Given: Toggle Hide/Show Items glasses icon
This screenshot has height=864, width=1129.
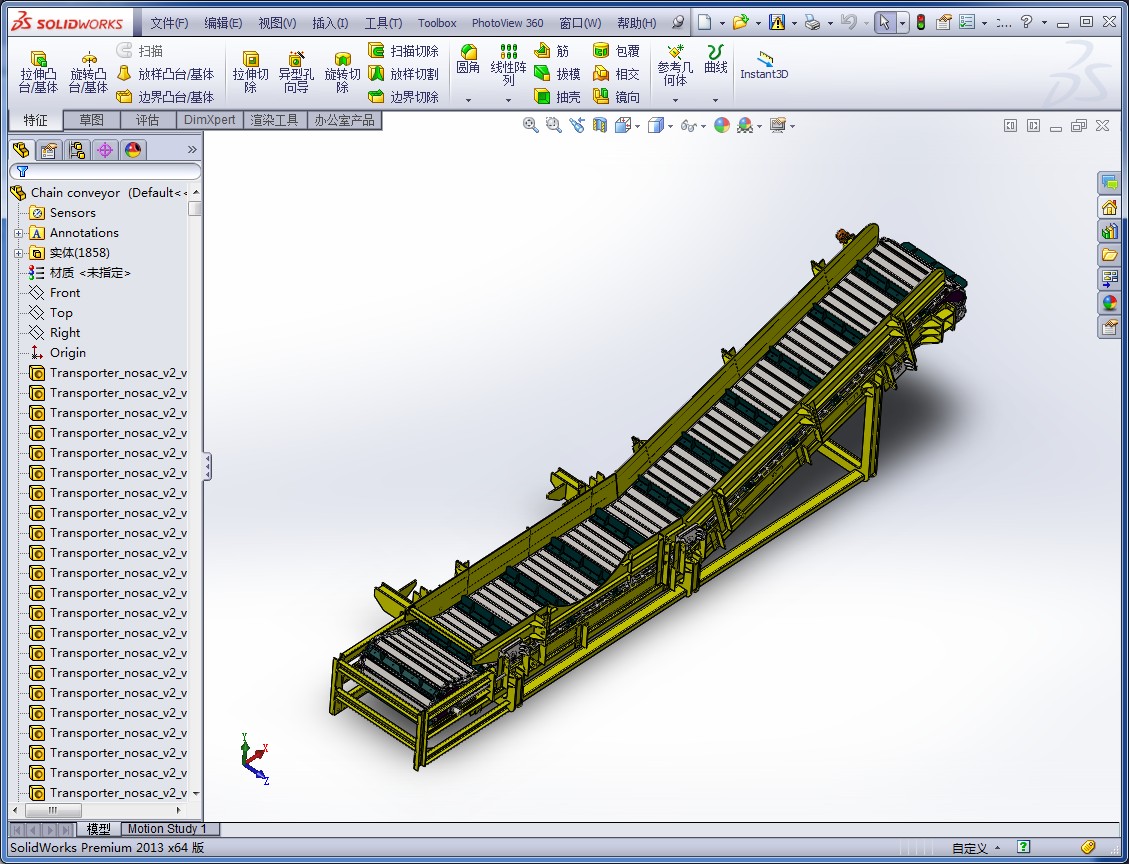Looking at the screenshot, I should tap(688, 125).
